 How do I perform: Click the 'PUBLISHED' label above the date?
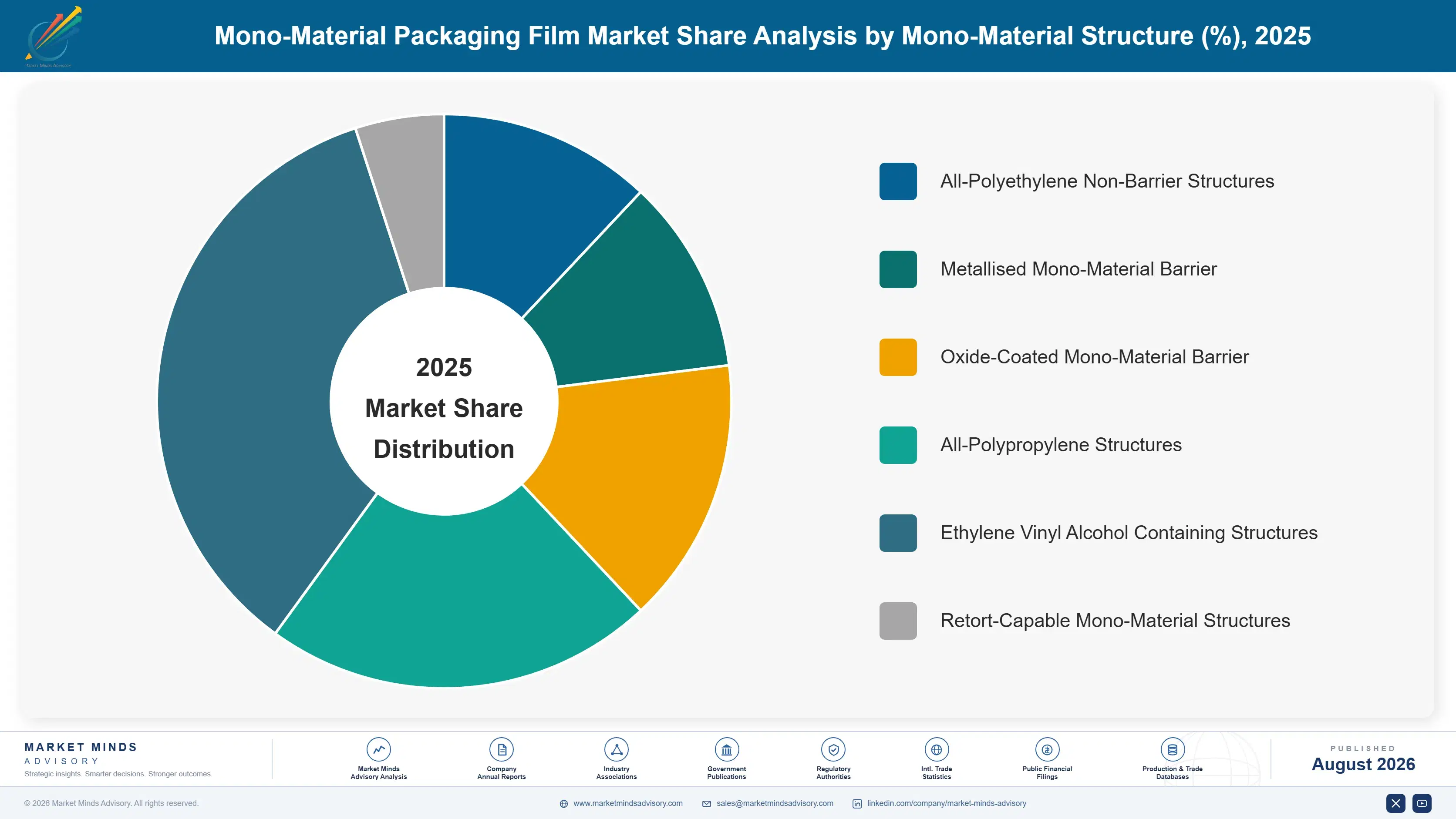pos(1363,749)
